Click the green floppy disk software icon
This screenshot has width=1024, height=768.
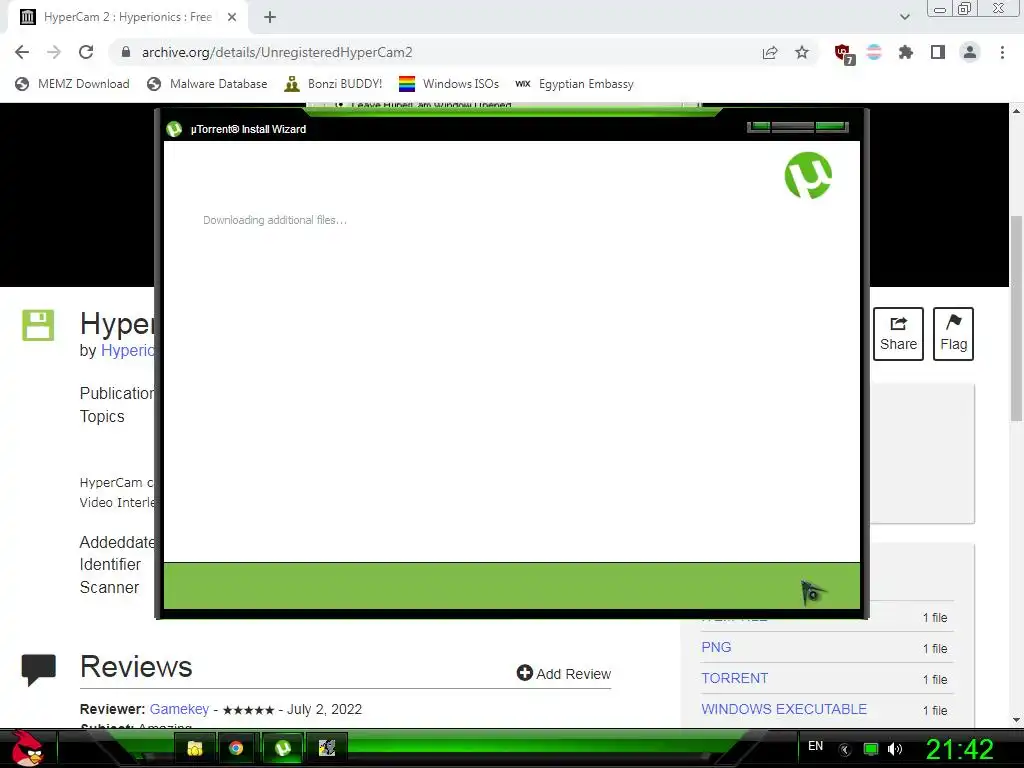[x=38, y=325]
